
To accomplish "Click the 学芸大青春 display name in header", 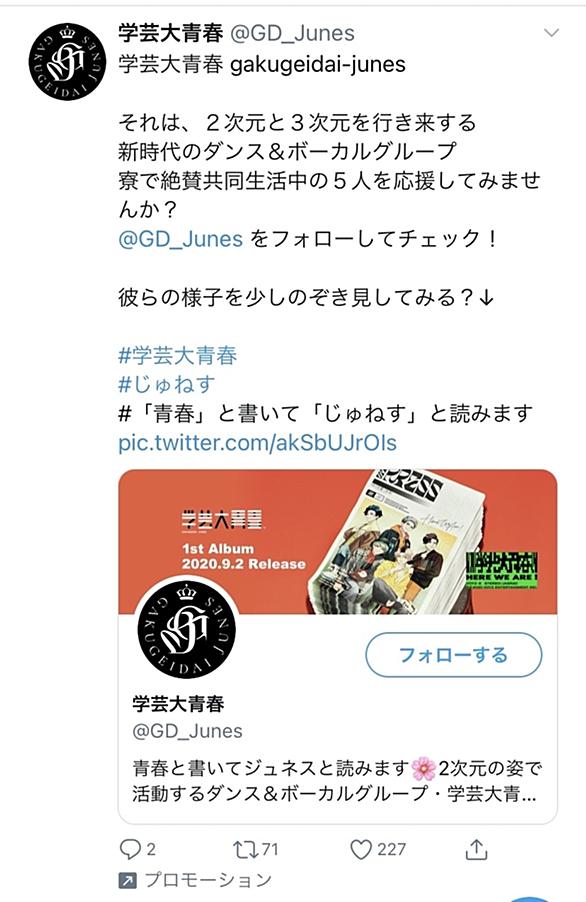I will pyautogui.click(x=171, y=33).
